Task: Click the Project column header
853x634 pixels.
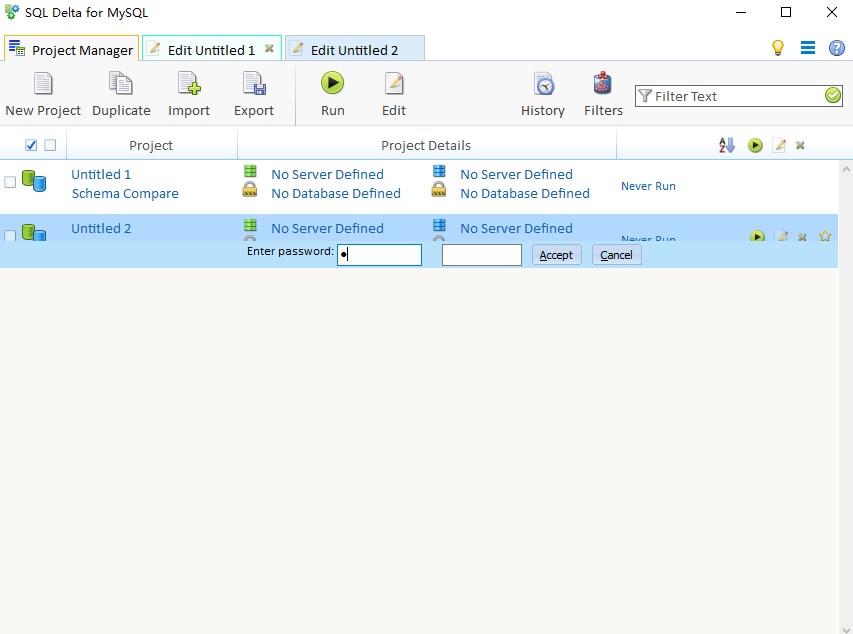Action: coord(151,145)
